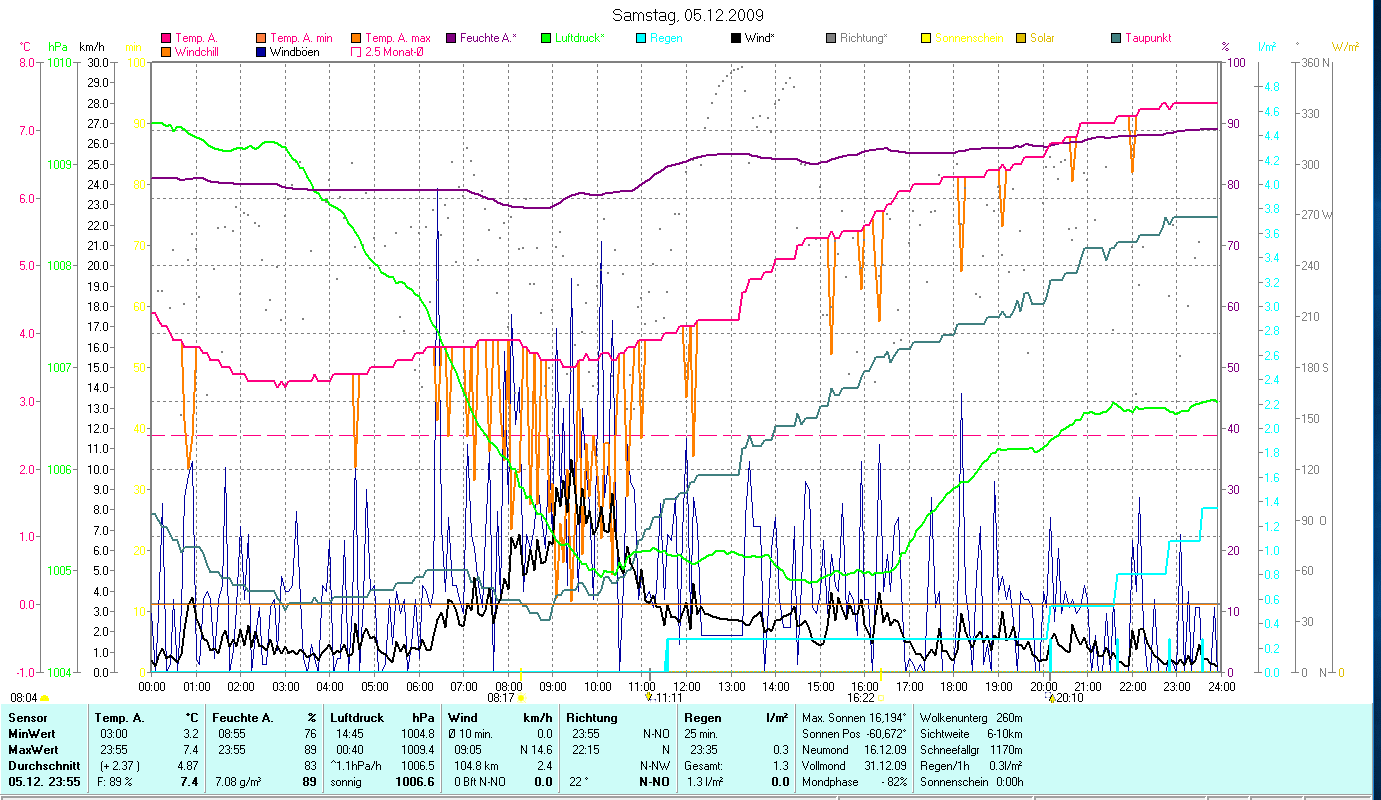The height and width of the screenshot is (800, 1381).
Task: Click the sunset sun icon by 16:22
Action: pyautogui.click(x=881, y=698)
